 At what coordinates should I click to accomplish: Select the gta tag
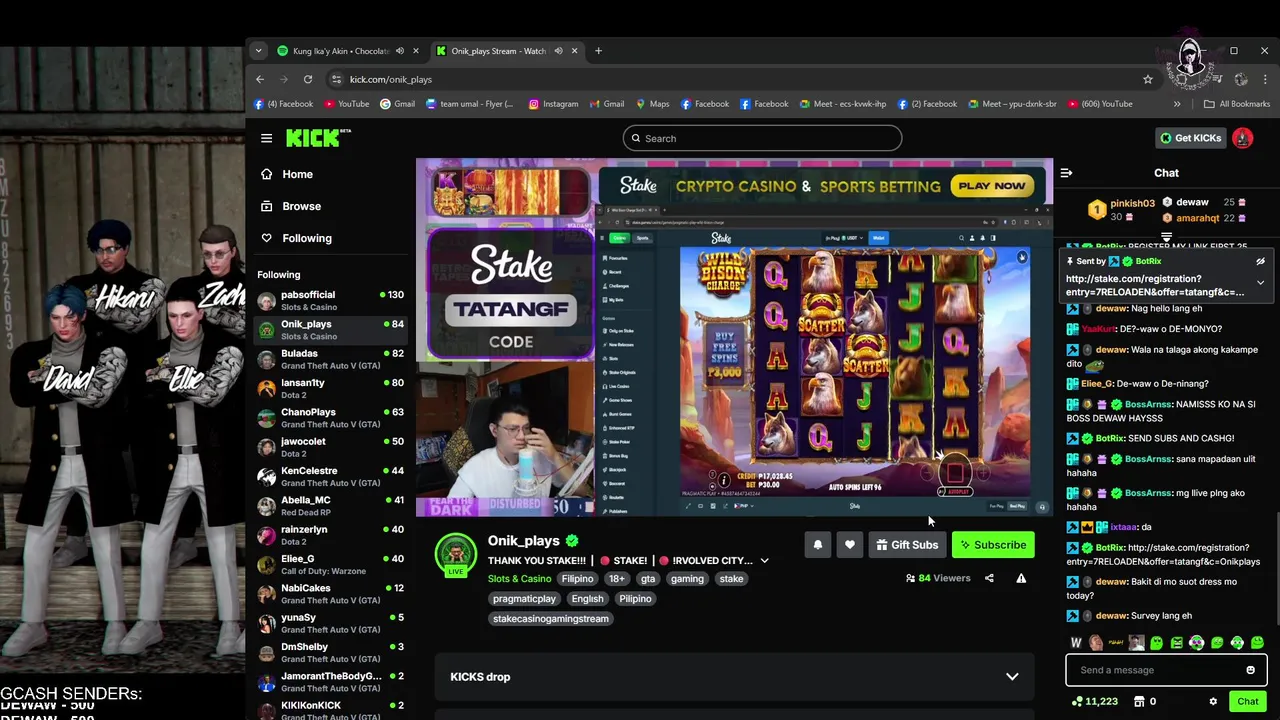click(648, 579)
